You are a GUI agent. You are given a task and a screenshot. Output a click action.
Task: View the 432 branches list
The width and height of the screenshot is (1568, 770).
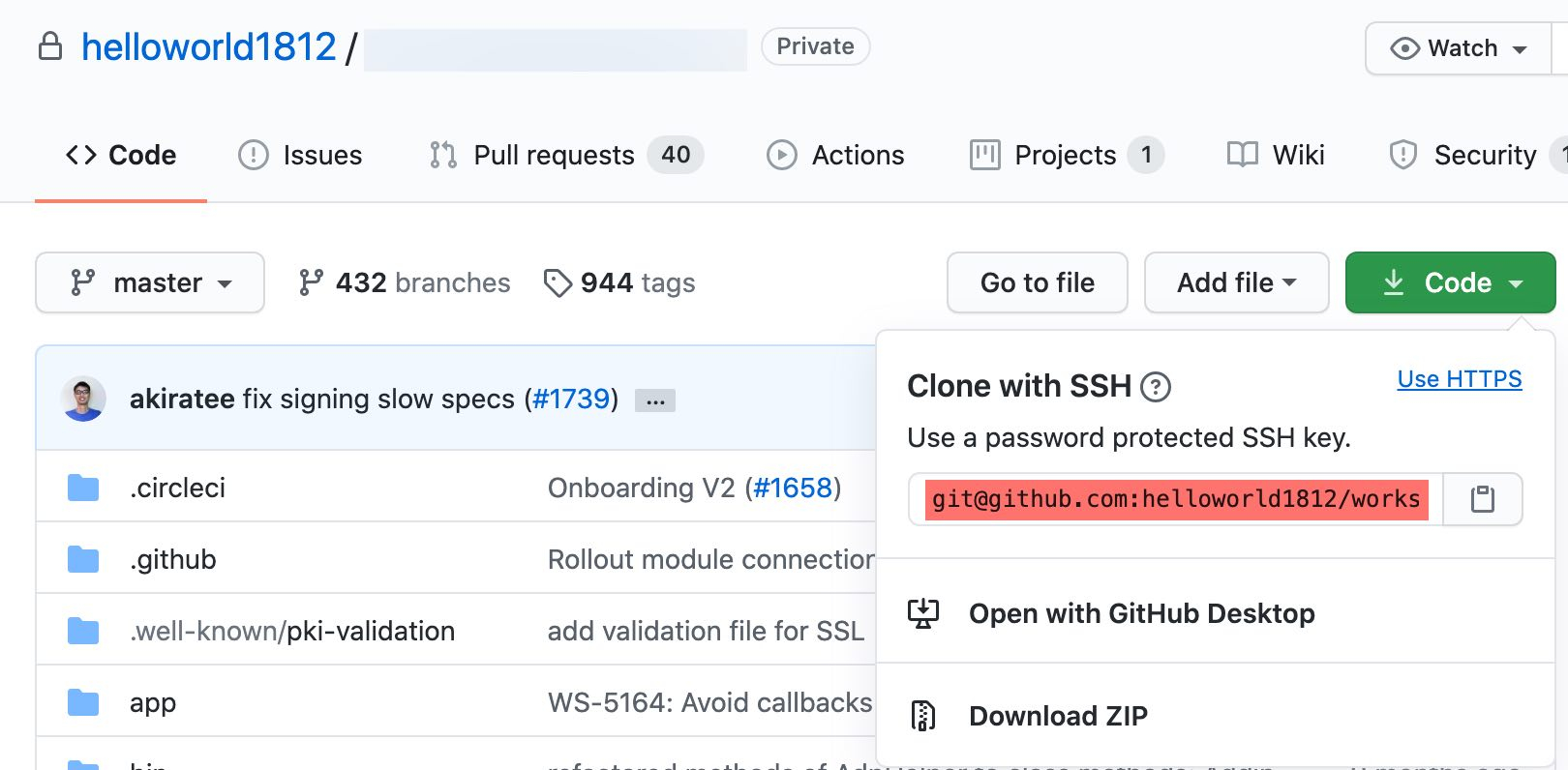pyautogui.click(x=405, y=282)
